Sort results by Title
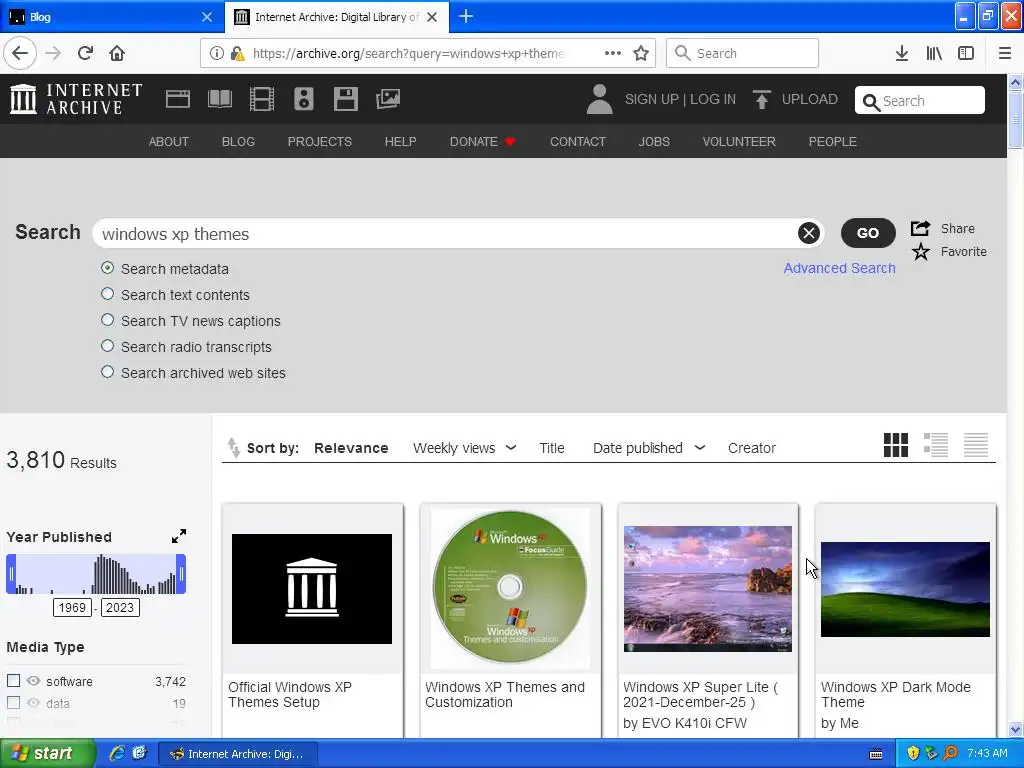The width and height of the screenshot is (1024, 768). (x=552, y=448)
